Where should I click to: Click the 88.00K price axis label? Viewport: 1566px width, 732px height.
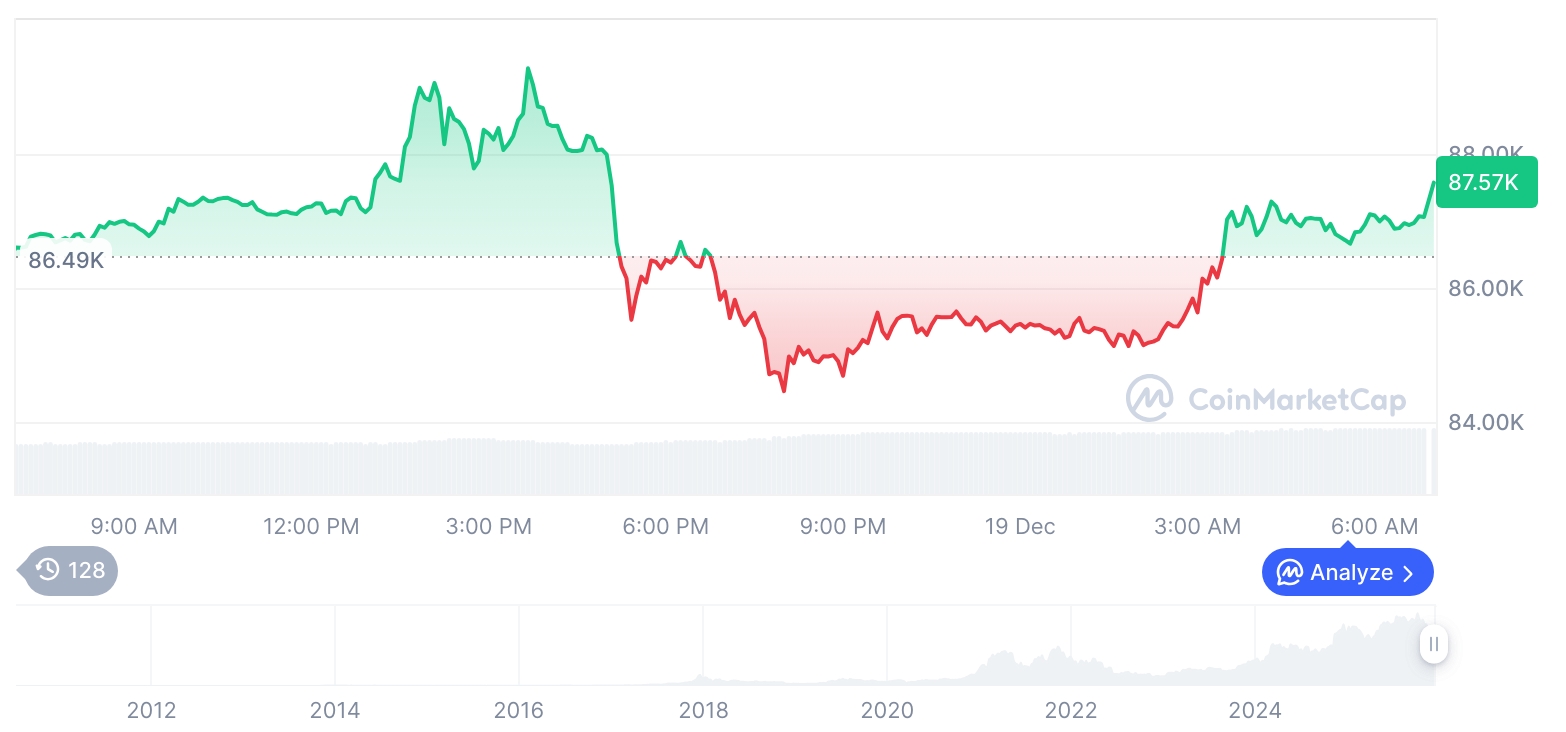(1486, 153)
